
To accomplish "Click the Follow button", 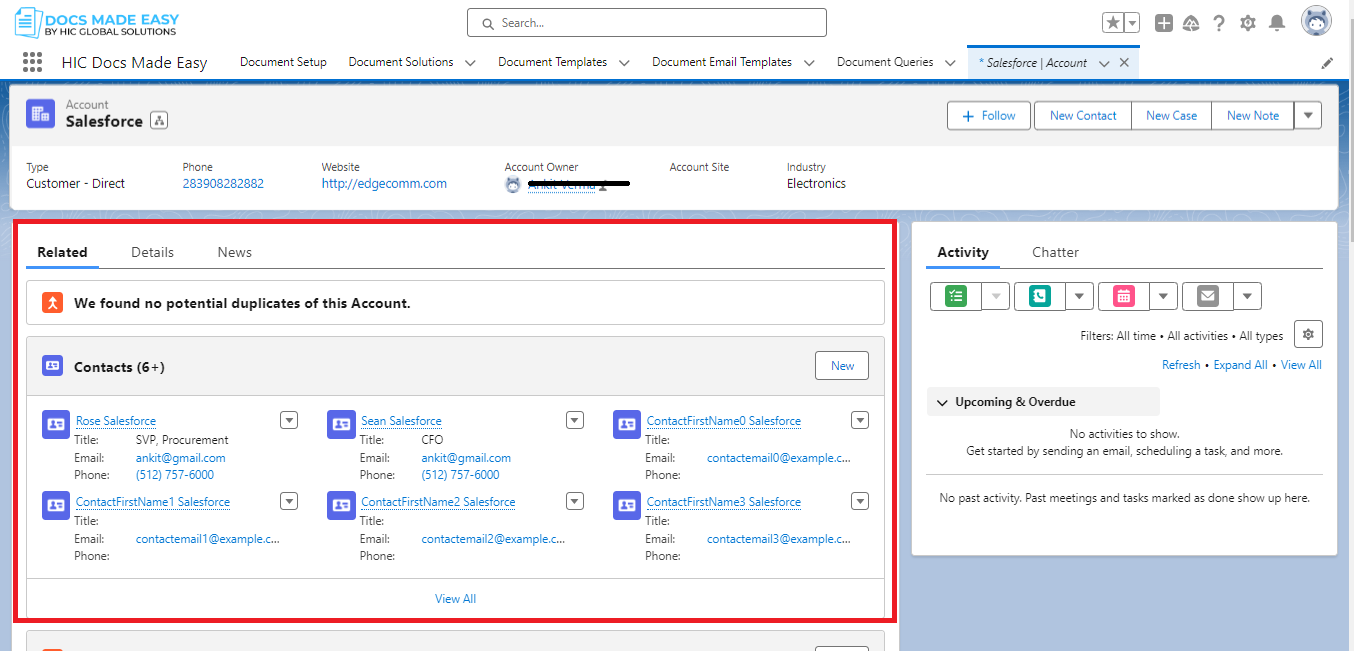I will [990, 115].
